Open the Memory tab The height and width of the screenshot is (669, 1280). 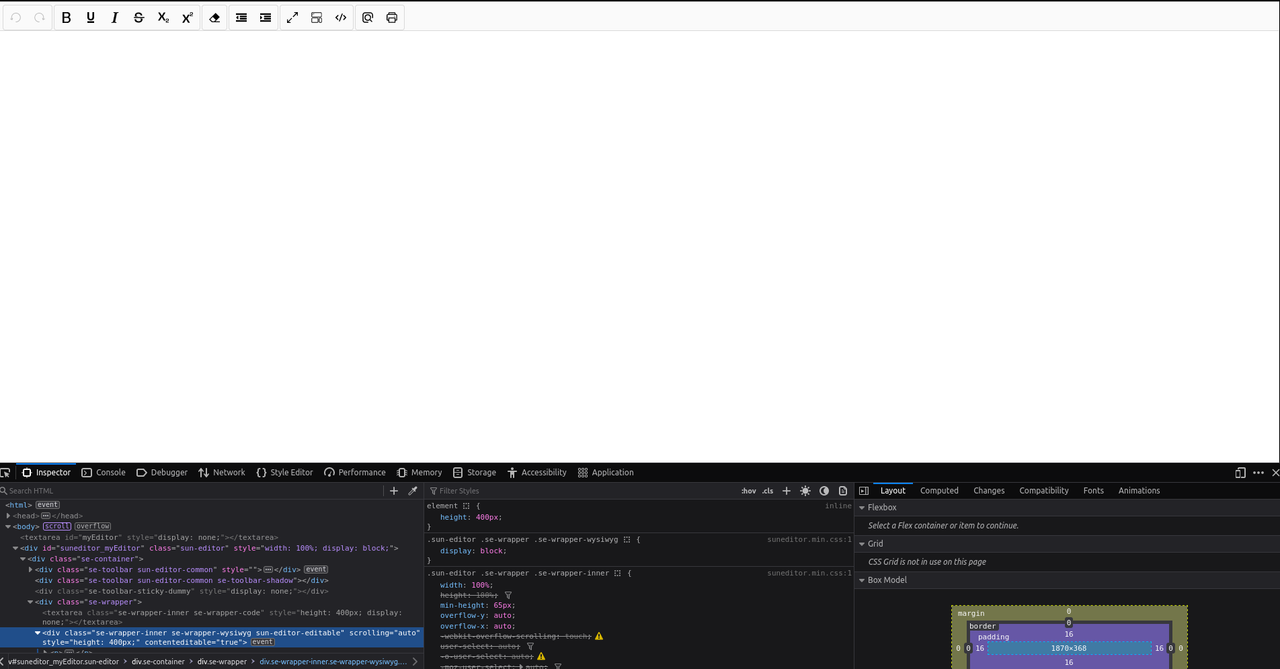point(419,472)
